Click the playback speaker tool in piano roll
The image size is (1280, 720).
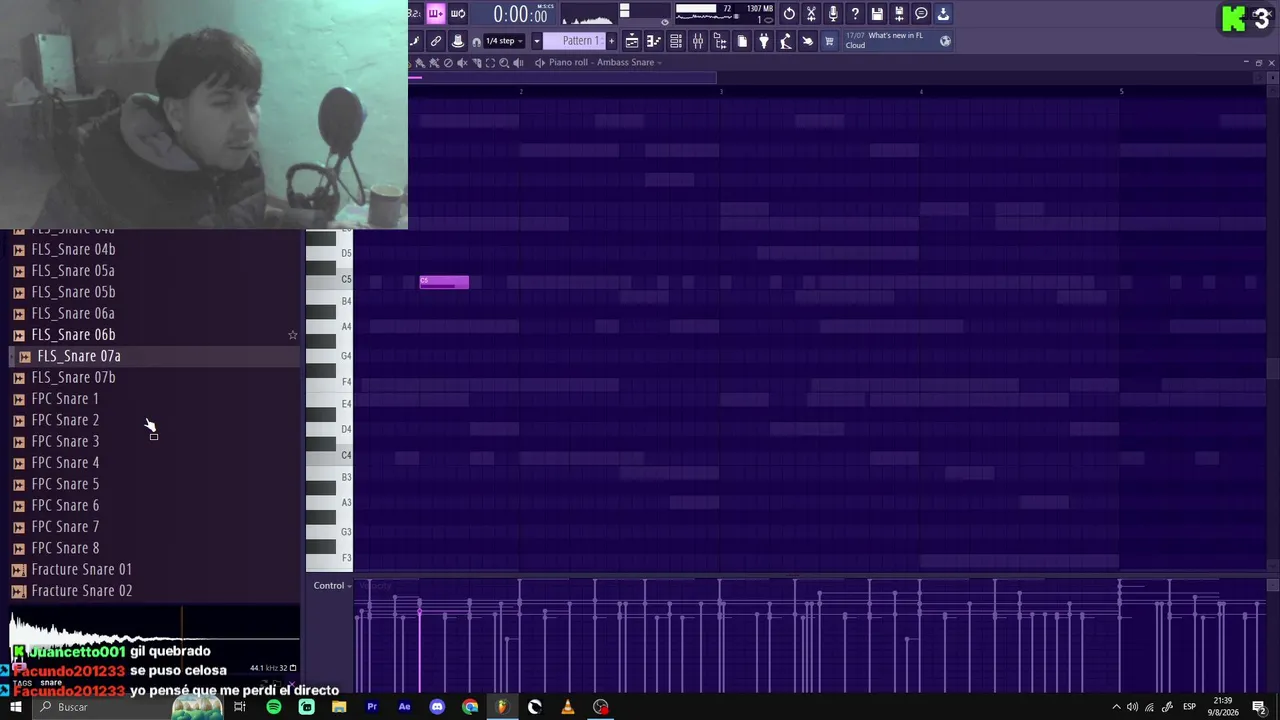coord(518,62)
